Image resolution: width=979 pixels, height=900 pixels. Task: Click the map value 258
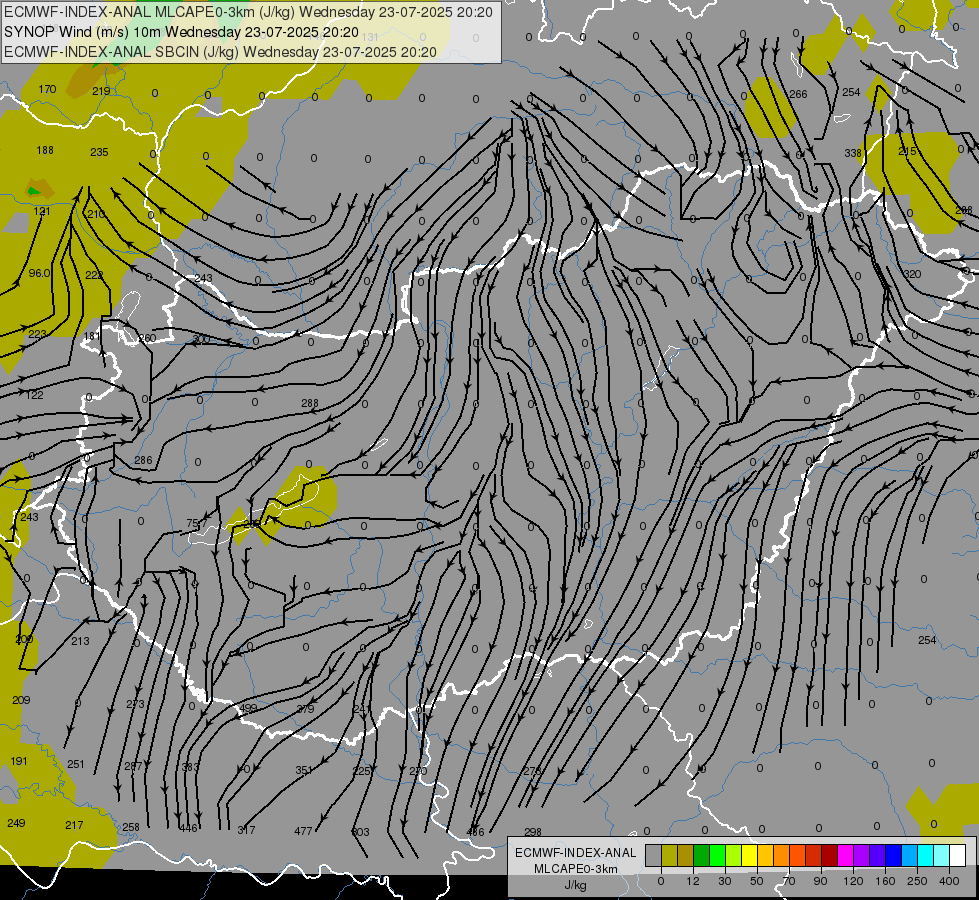[x=130, y=827]
